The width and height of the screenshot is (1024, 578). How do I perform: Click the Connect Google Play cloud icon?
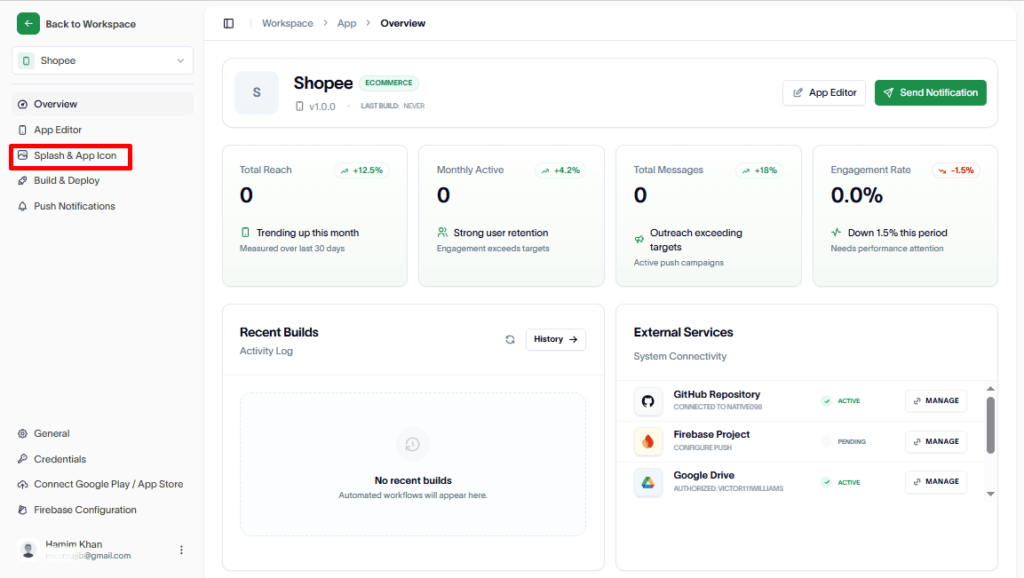23,485
